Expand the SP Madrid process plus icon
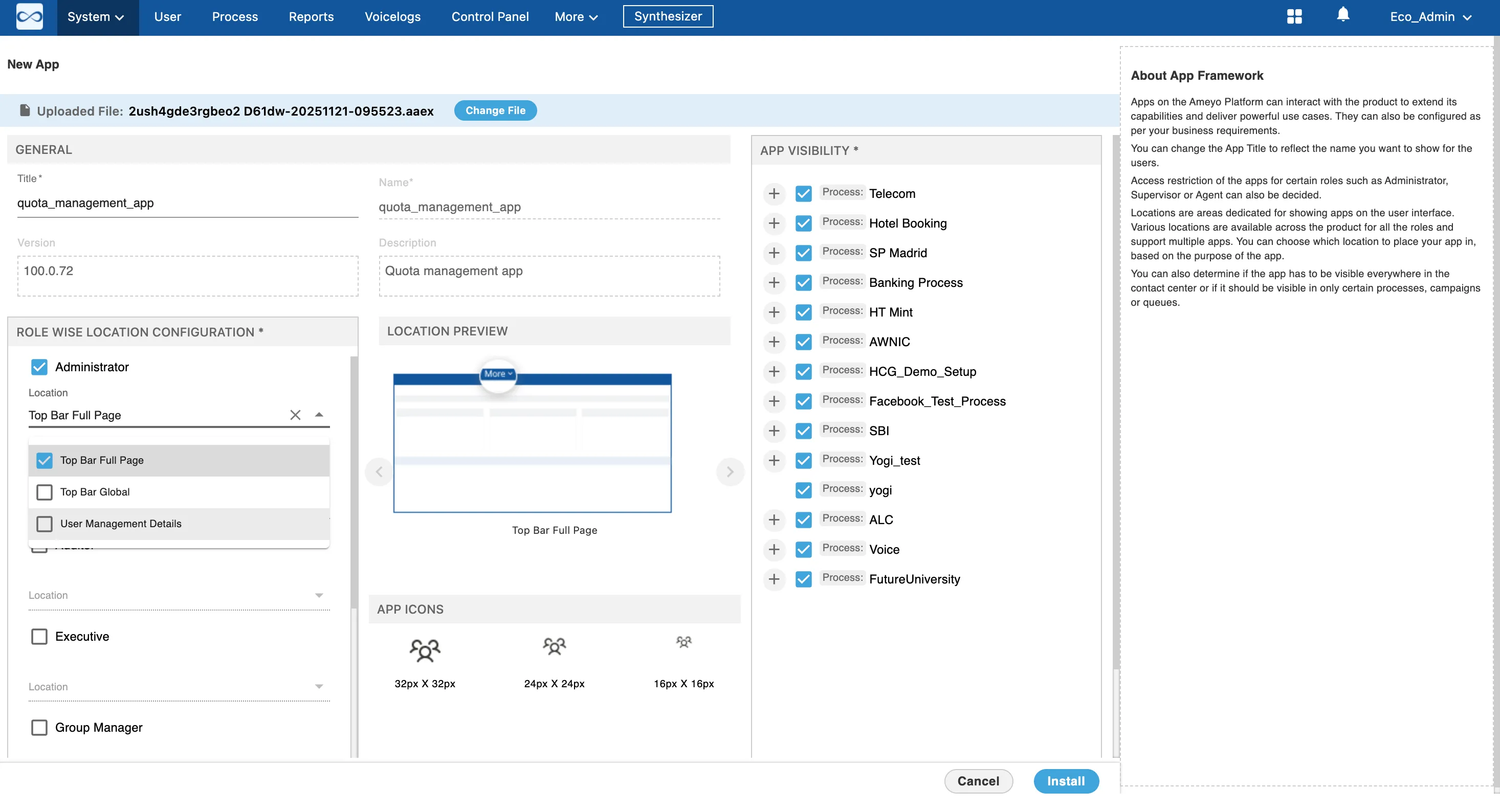Screen dimensions: 1500x812 774,253
